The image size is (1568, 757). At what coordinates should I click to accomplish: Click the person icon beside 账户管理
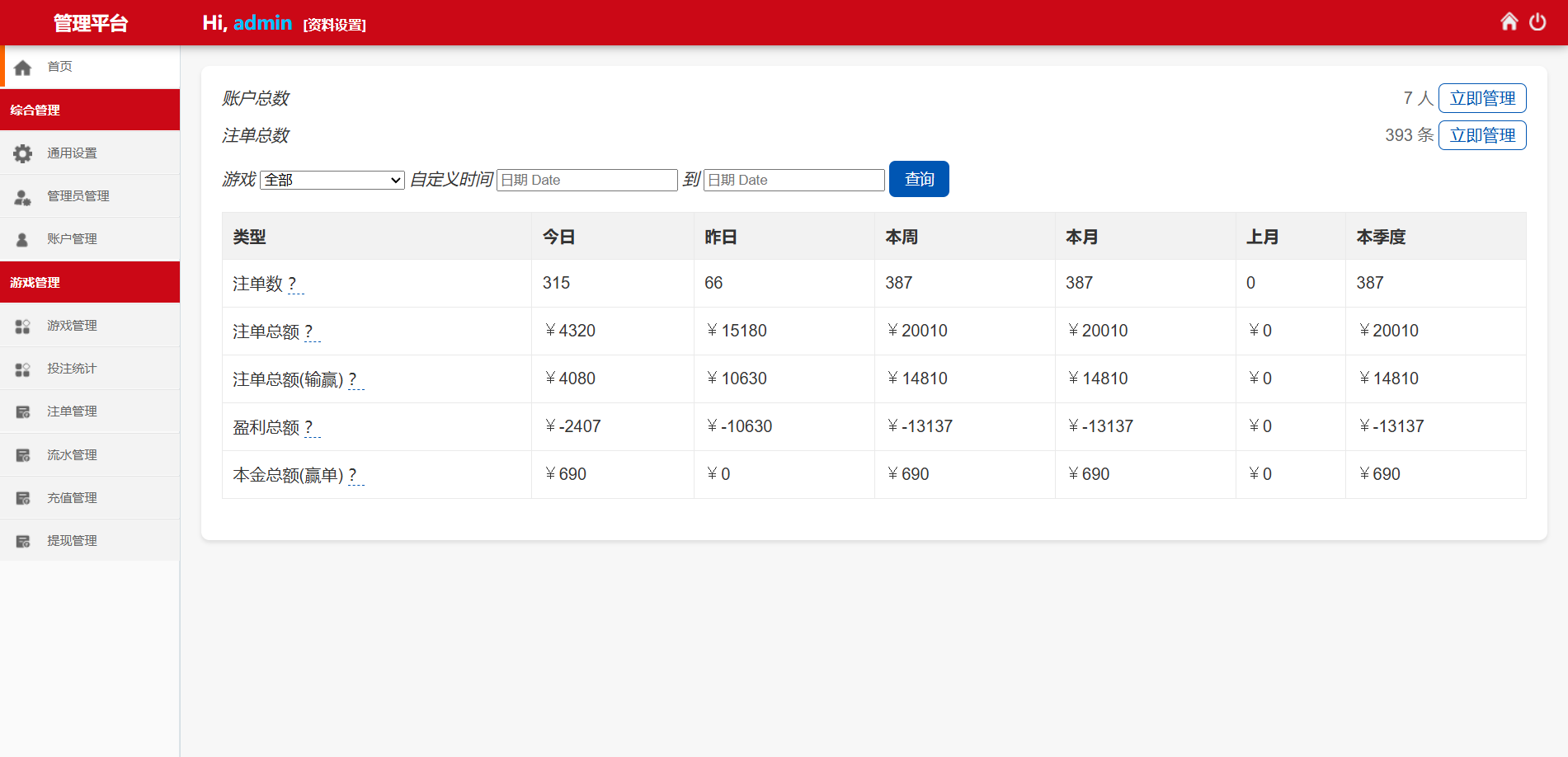(23, 240)
